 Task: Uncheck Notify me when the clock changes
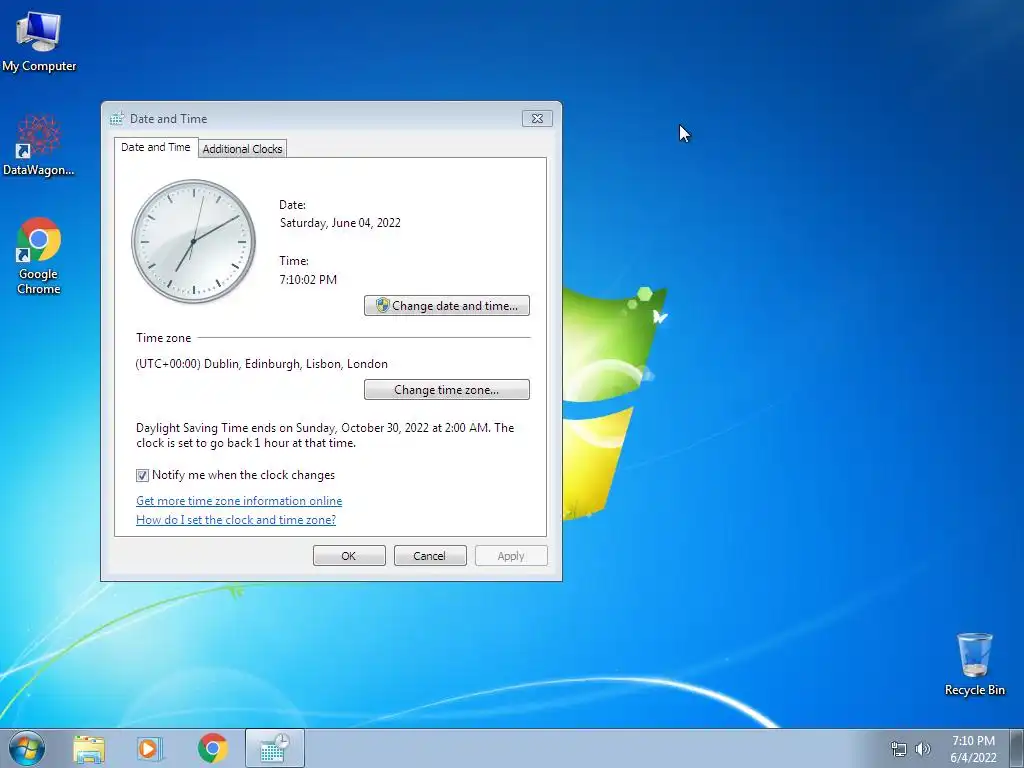(x=142, y=475)
